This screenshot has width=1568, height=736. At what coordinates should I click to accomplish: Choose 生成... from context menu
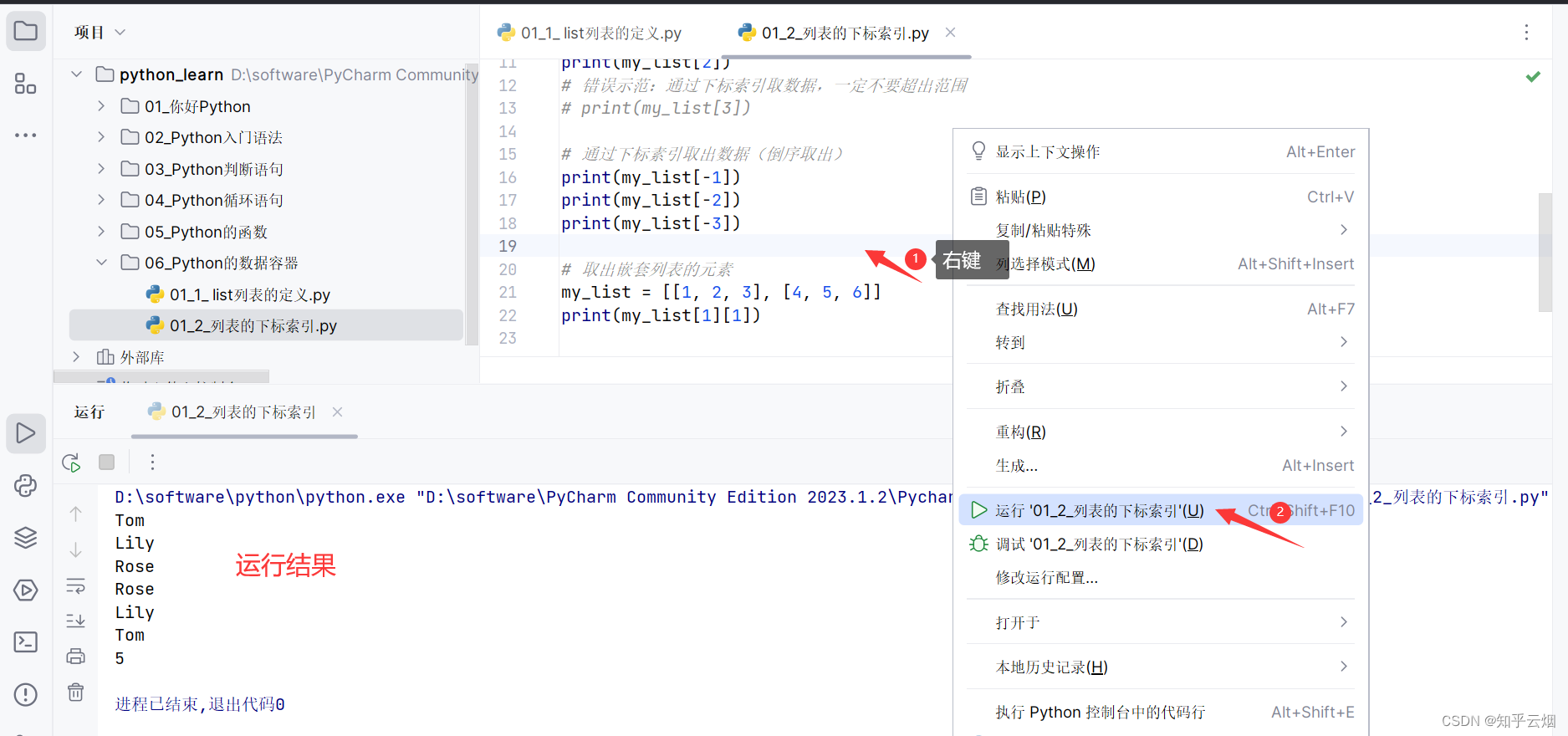coord(1161,465)
